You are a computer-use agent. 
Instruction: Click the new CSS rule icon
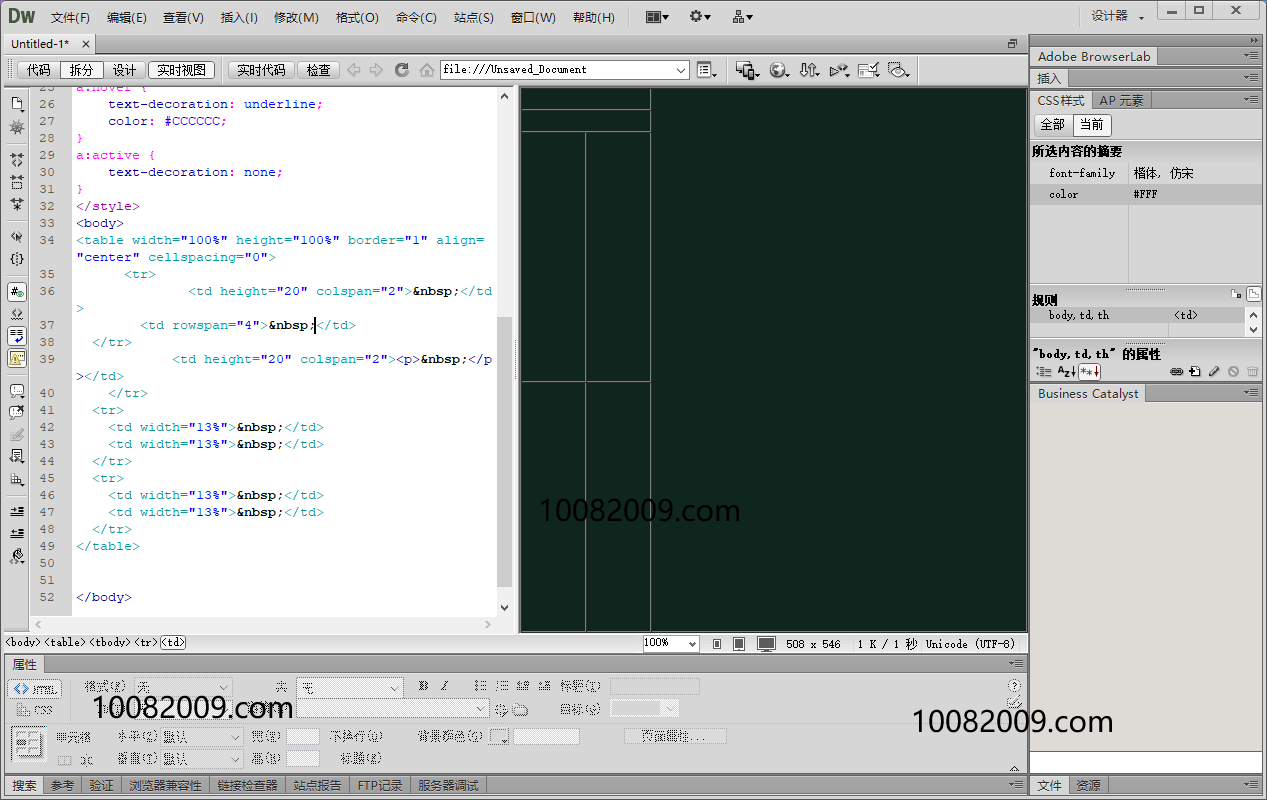[1194, 372]
